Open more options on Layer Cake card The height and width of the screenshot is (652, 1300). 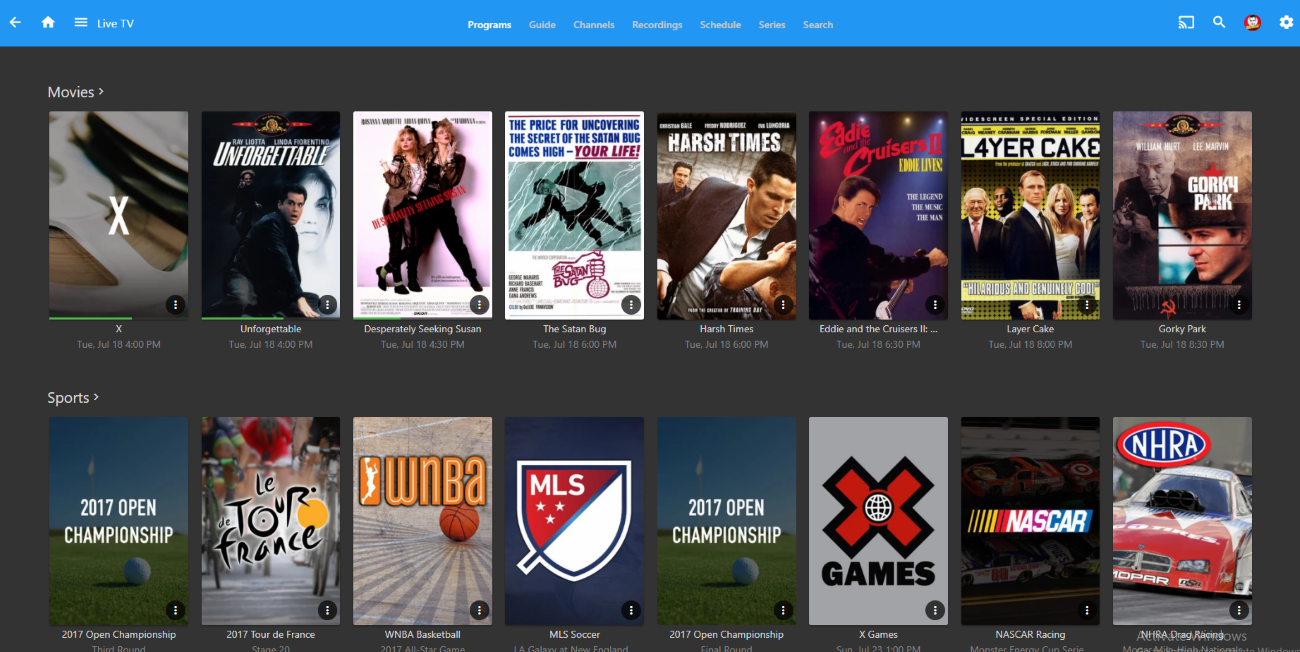pyautogui.click(x=1087, y=304)
